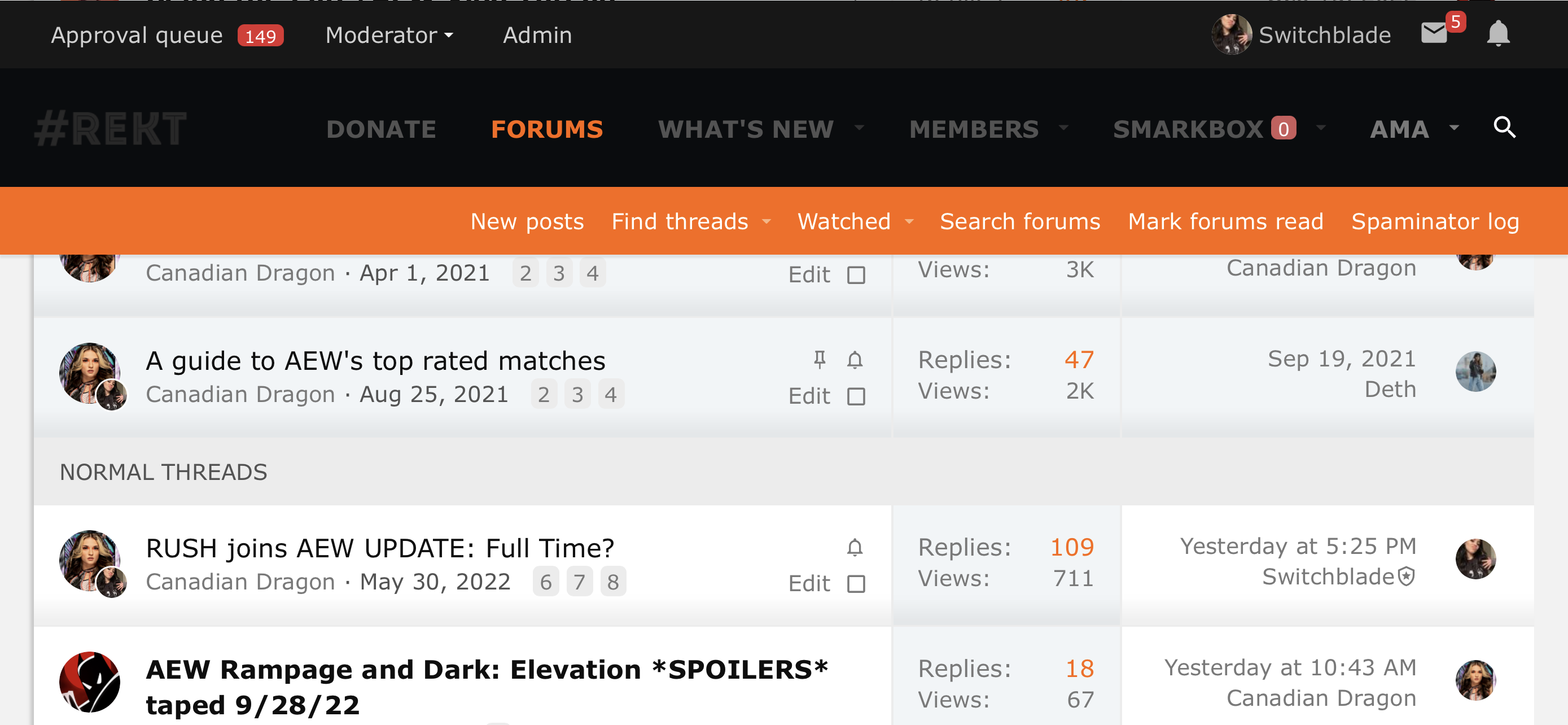Expand the Moderator dropdown menu
The width and height of the screenshot is (1568, 725).
pyautogui.click(x=389, y=36)
